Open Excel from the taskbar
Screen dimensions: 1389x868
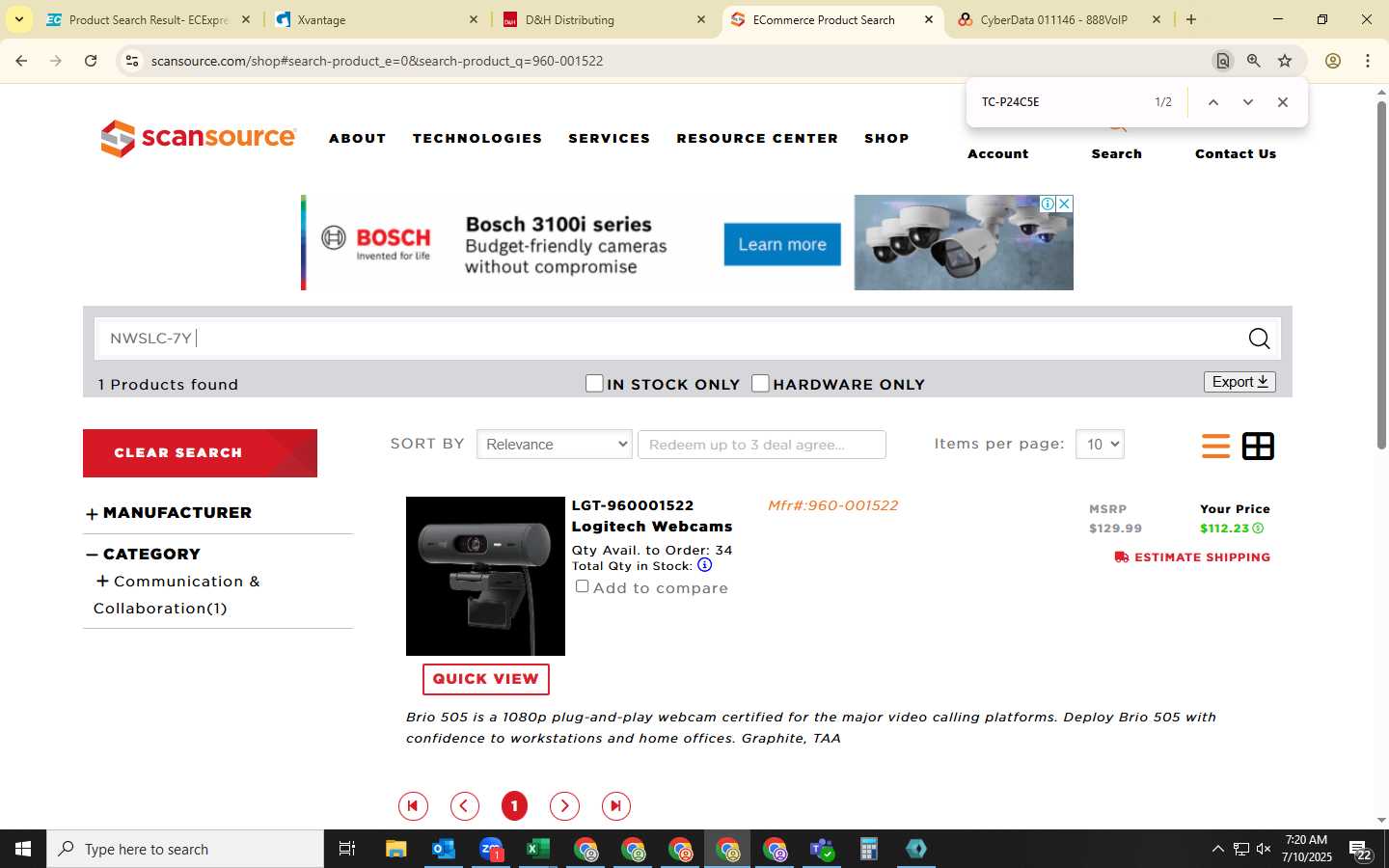click(x=537, y=849)
